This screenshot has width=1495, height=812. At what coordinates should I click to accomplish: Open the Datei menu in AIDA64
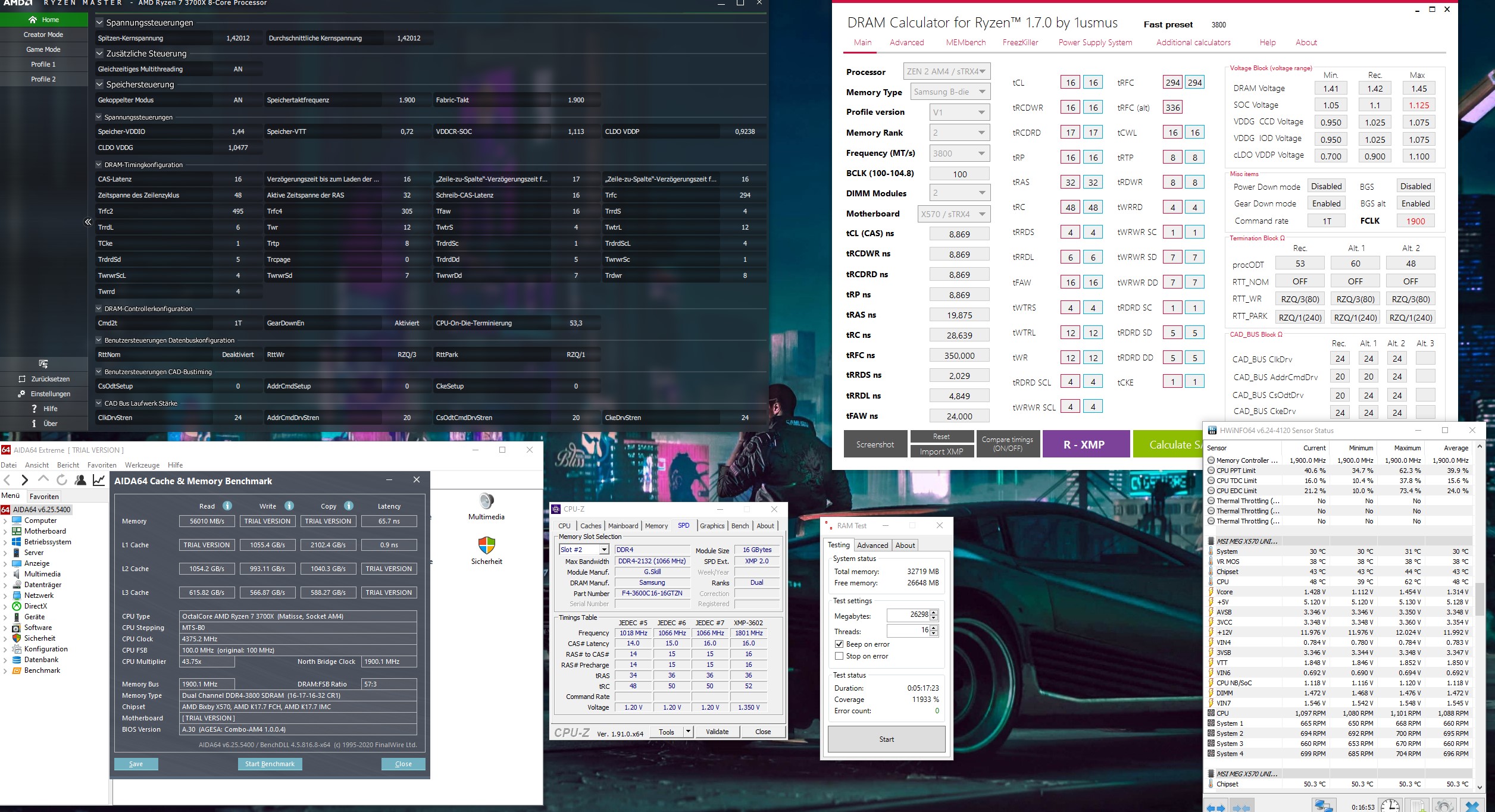click(9, 465)
